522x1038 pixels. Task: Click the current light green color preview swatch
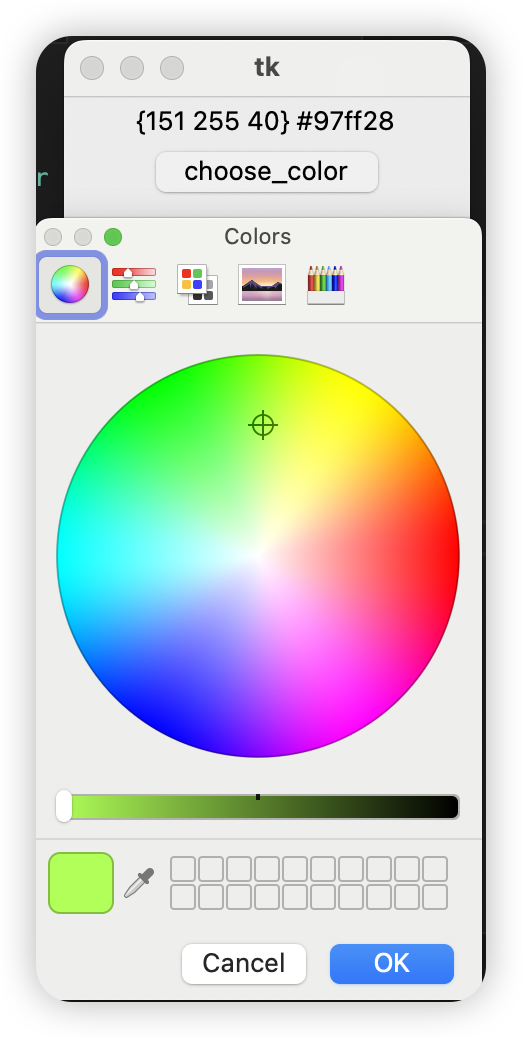pos(81,883)
